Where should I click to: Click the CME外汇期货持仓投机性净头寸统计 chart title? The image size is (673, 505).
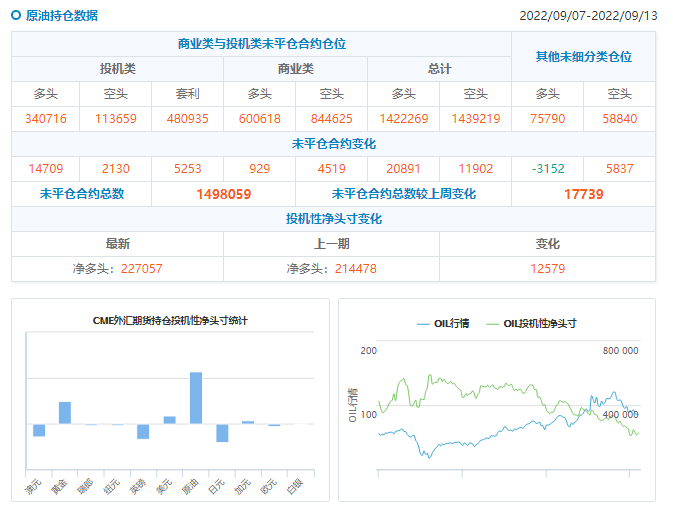[x=170, y=320]
